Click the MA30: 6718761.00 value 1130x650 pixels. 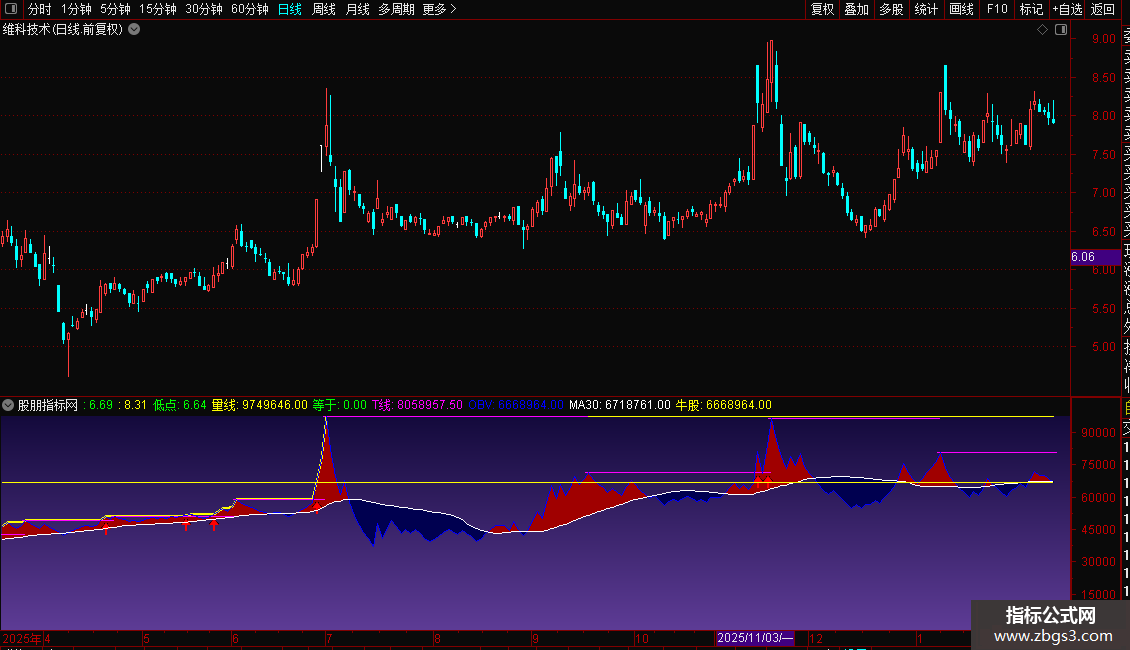620,405
